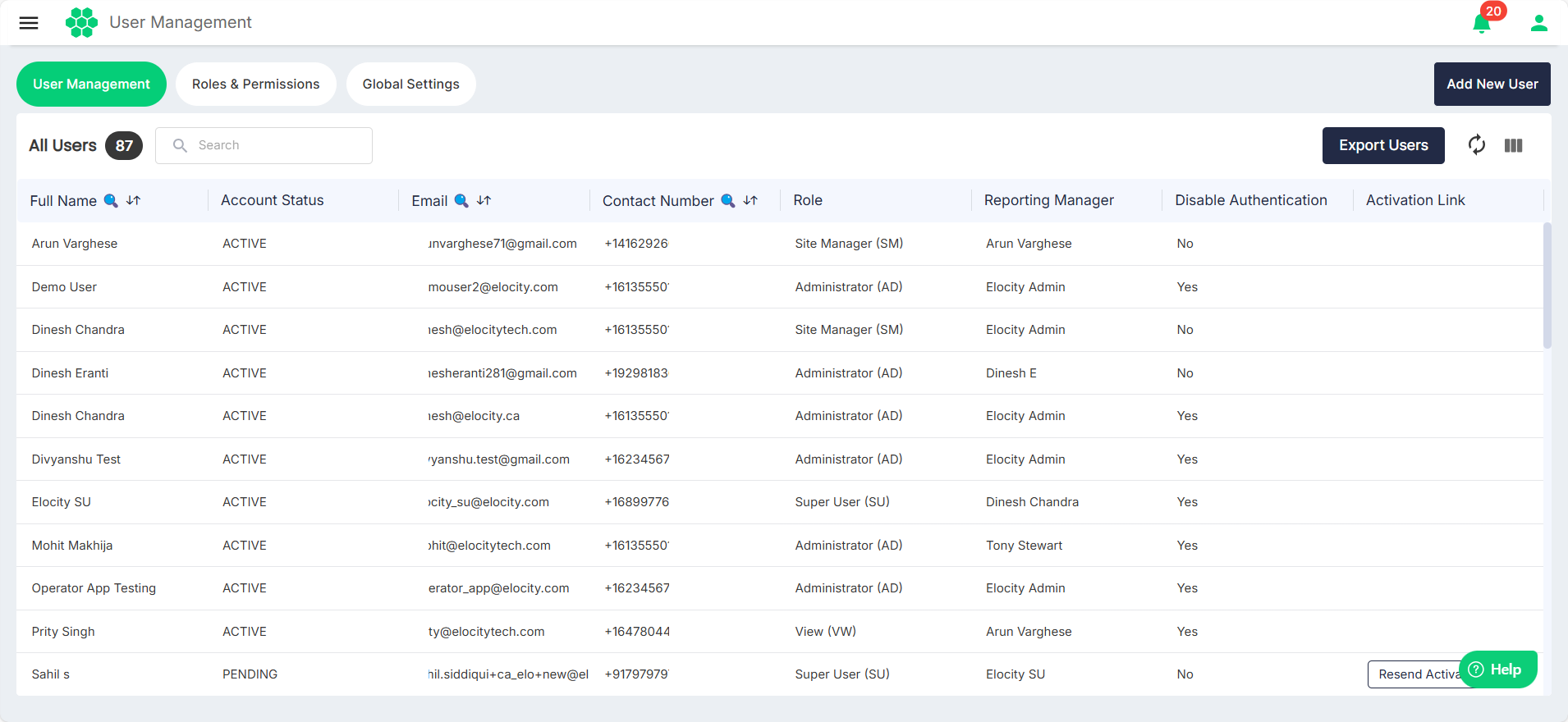Select the Reporting Manager column header
The image size is (1568, 722).
(1049, 200)
